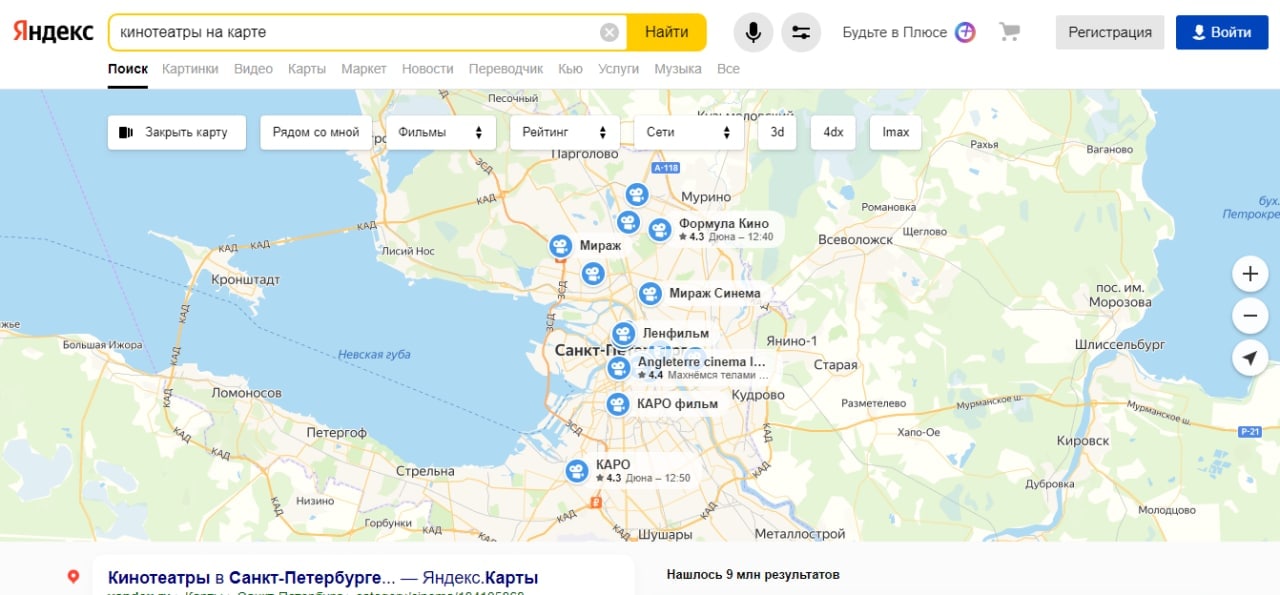Click the Angleterre cinema label text
Image resolution: width=1280 pixels, height=595 pixels.
(701, 362)
